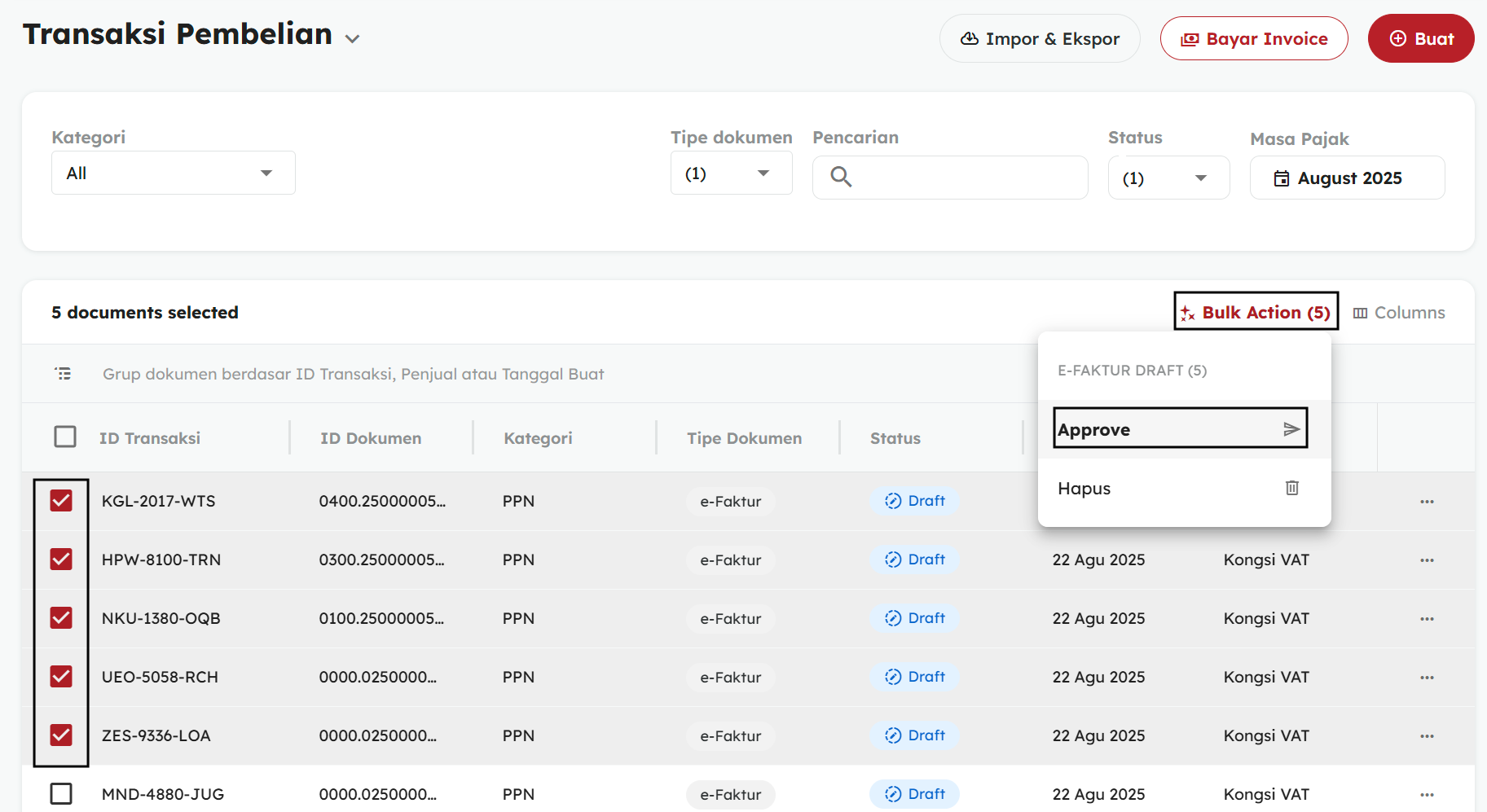Click the Pencarian search field
This screenshot has height=812, width=1487.
point(950,177)
